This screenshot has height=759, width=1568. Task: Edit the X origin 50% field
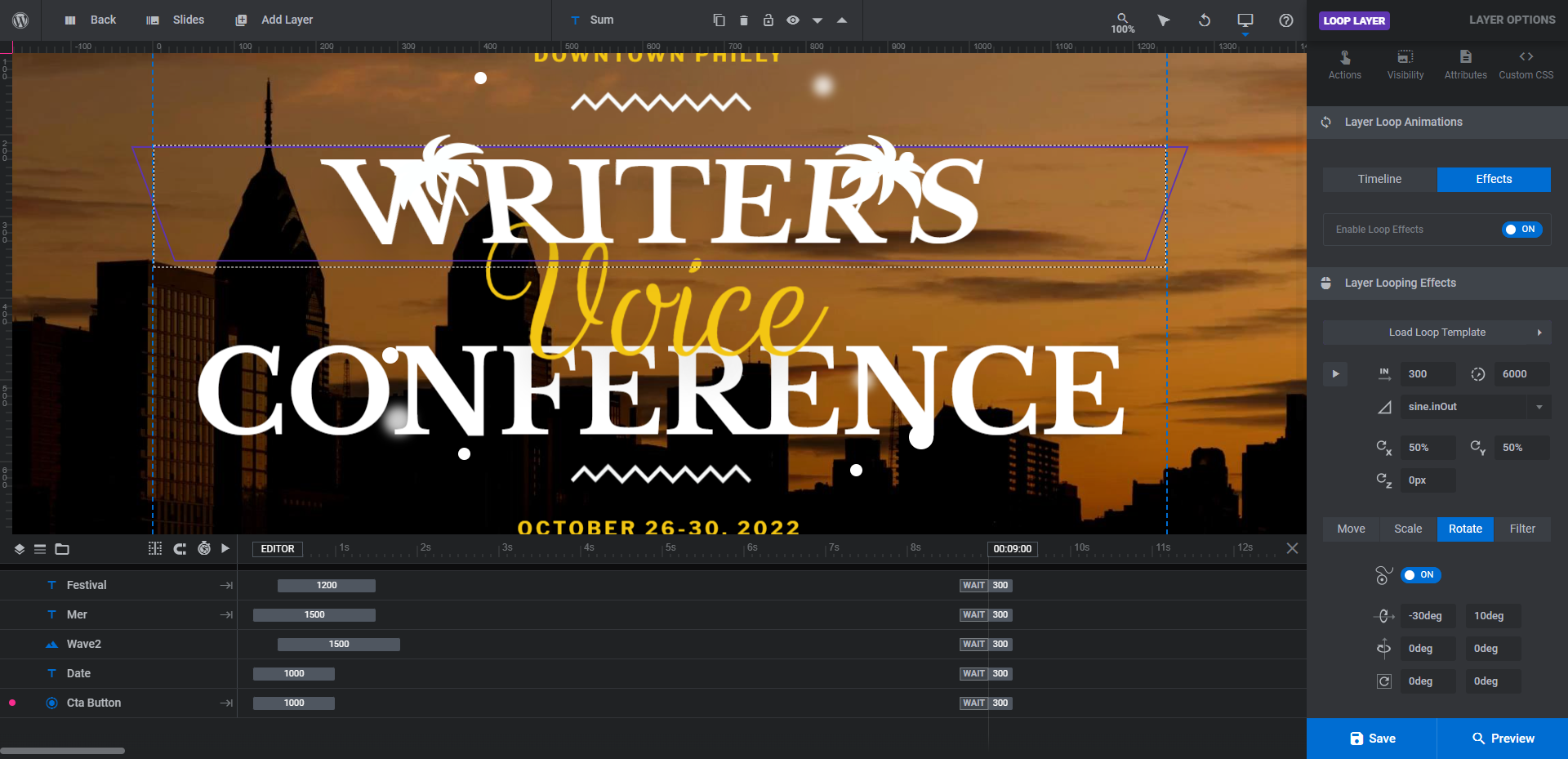1428,448
